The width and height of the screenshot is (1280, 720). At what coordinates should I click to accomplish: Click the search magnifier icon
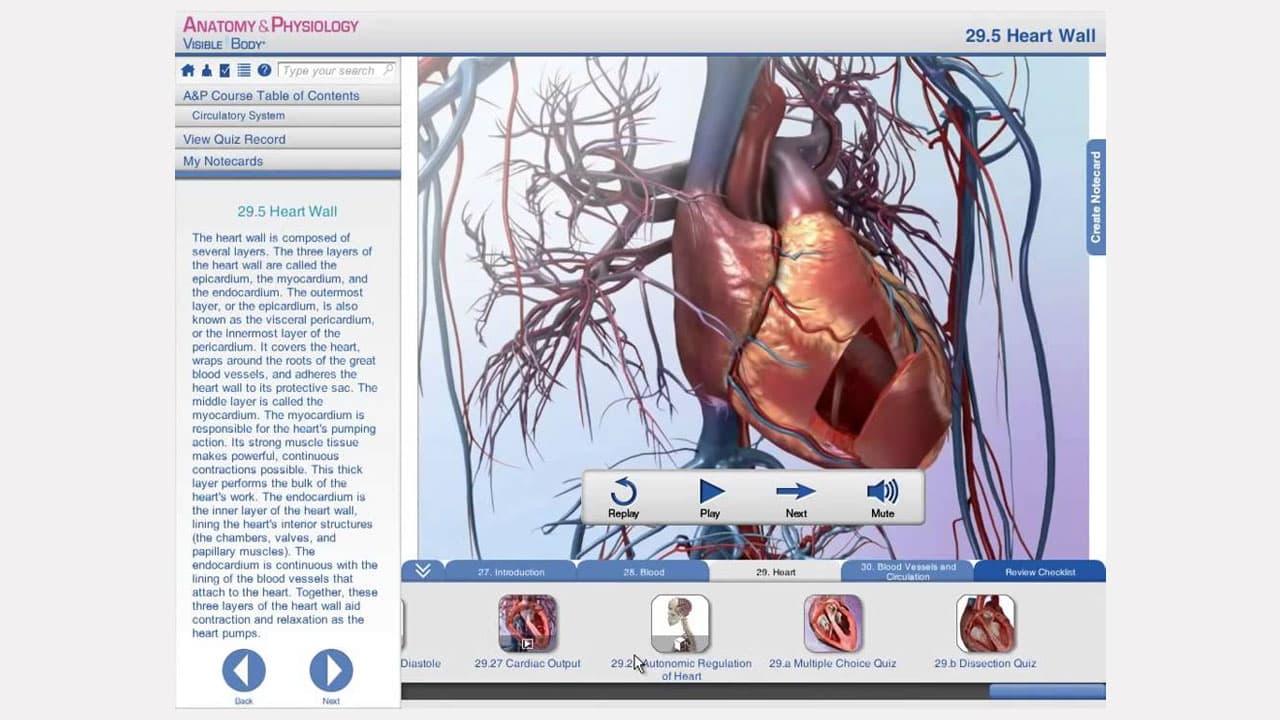click(390, 70)
